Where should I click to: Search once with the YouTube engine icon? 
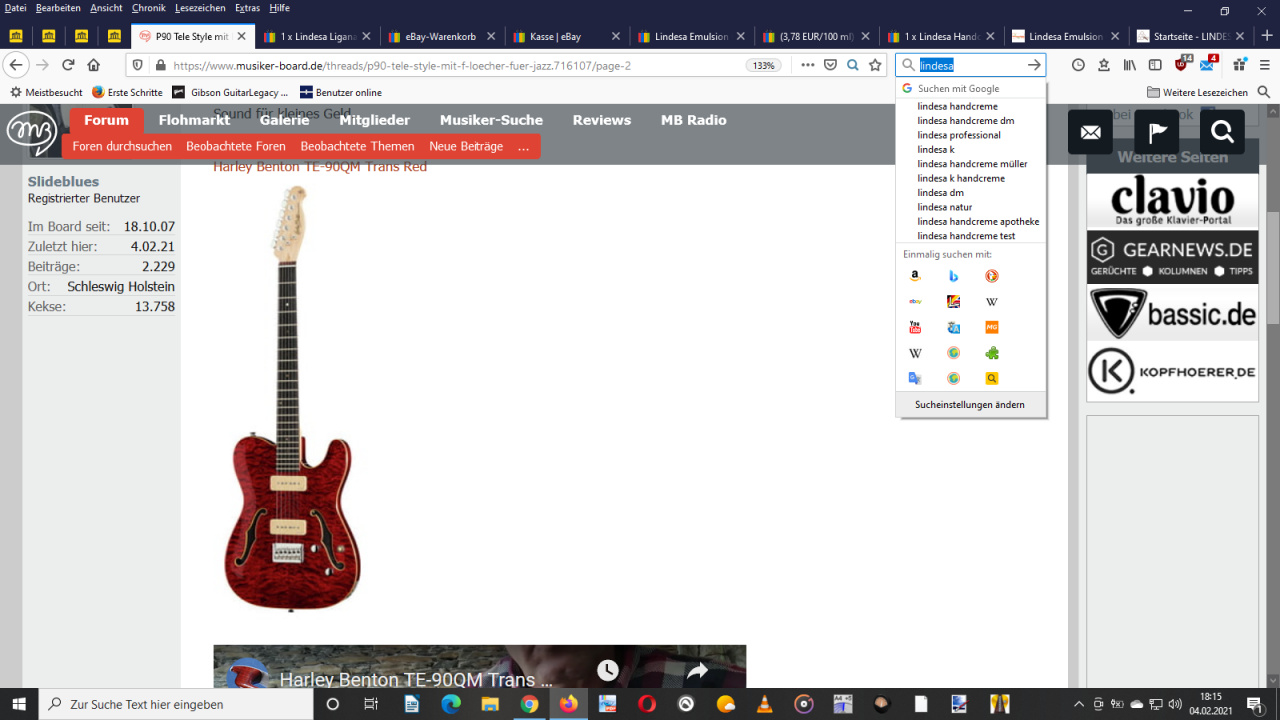point(915,327)
